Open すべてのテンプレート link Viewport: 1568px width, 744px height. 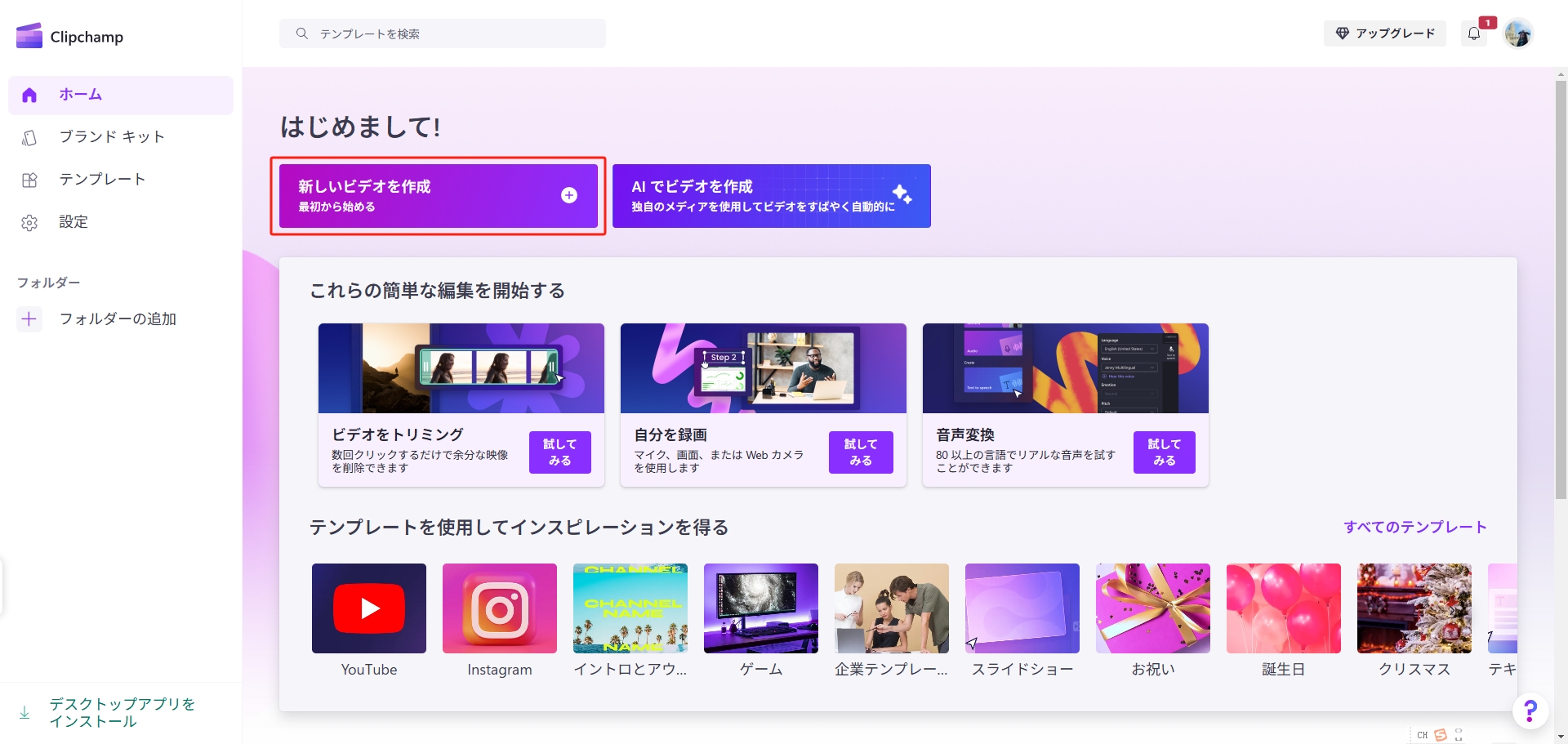click(1415, 527)
